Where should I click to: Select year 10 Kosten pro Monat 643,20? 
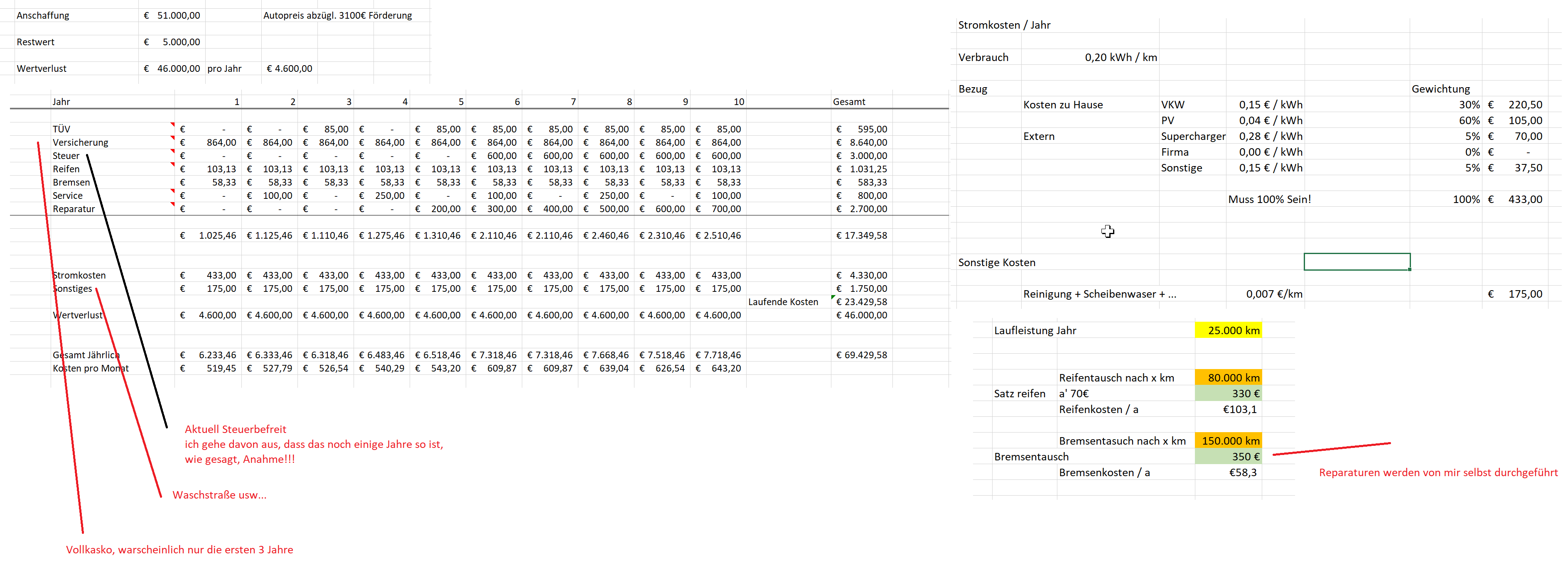click(x=718, y=369)
